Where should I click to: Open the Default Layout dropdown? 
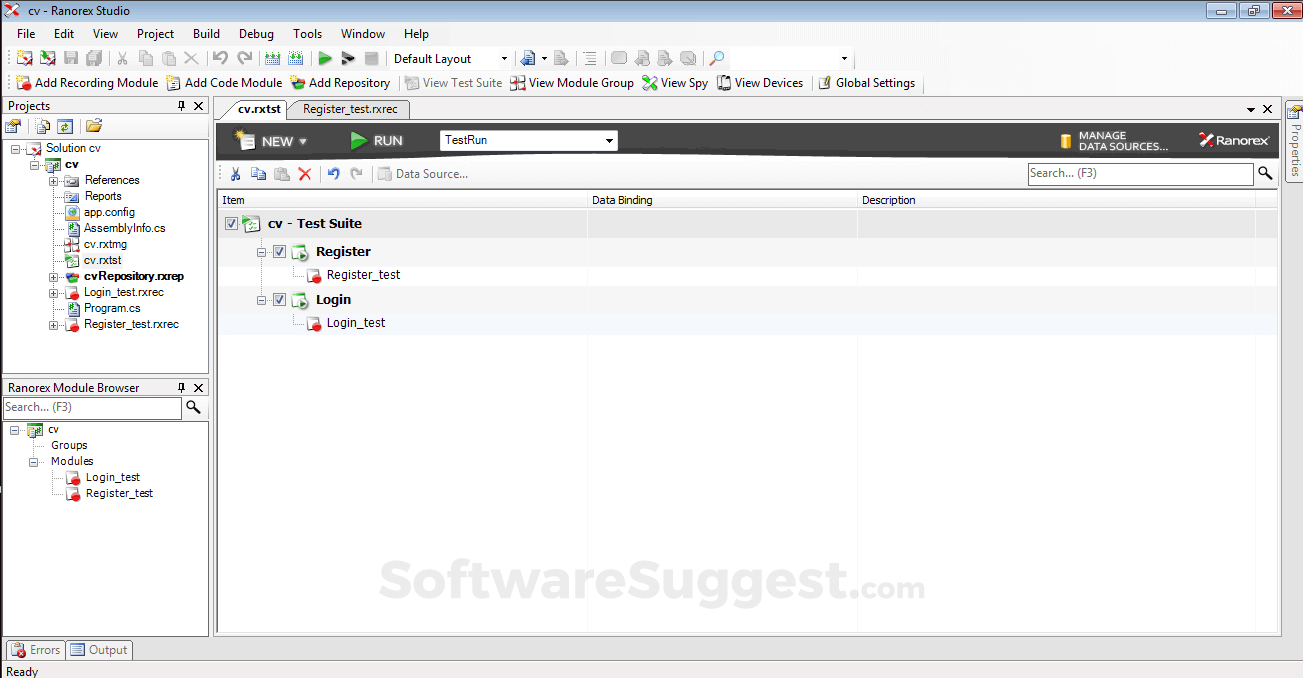(x=505, y=58)
